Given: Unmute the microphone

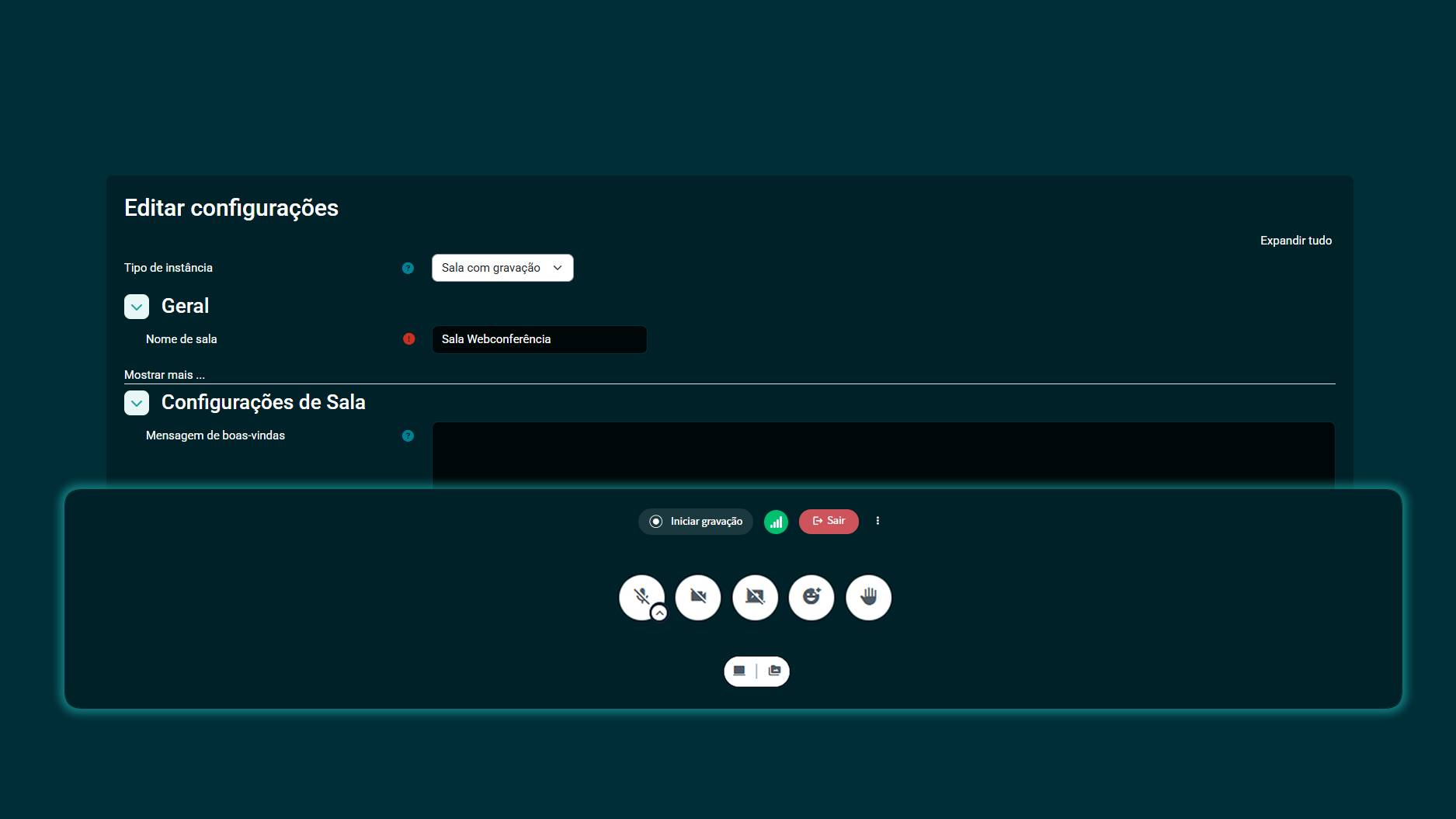Looking at the screenshot, I should pos(640,595).
